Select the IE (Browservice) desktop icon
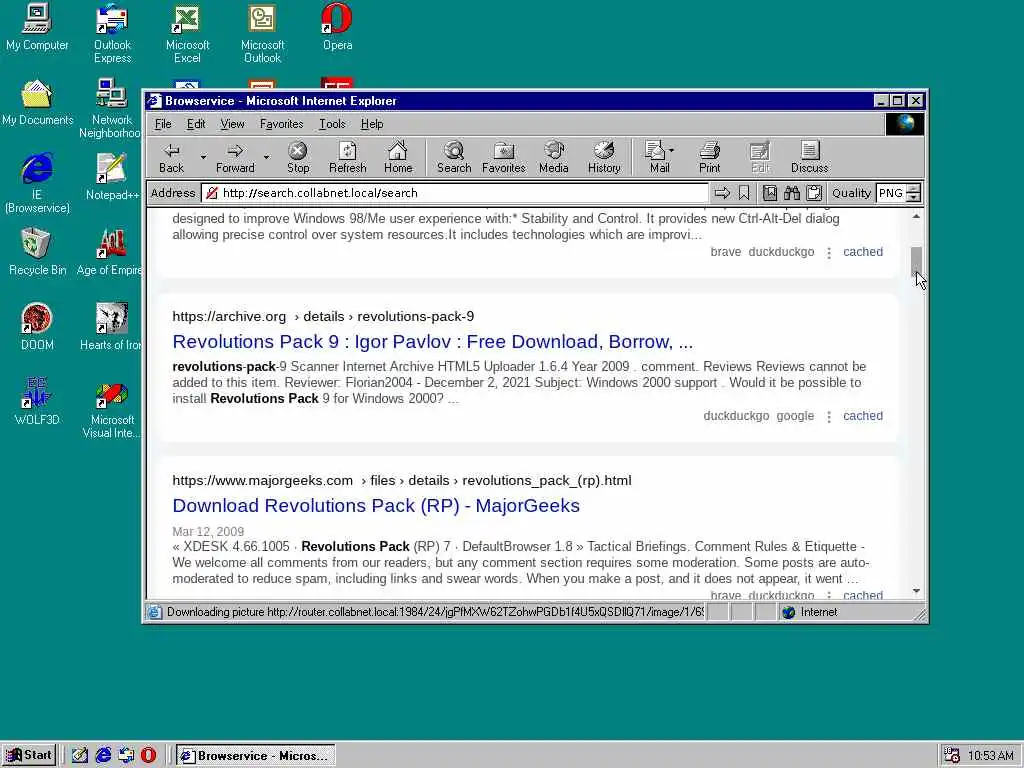 pos(37,184)
